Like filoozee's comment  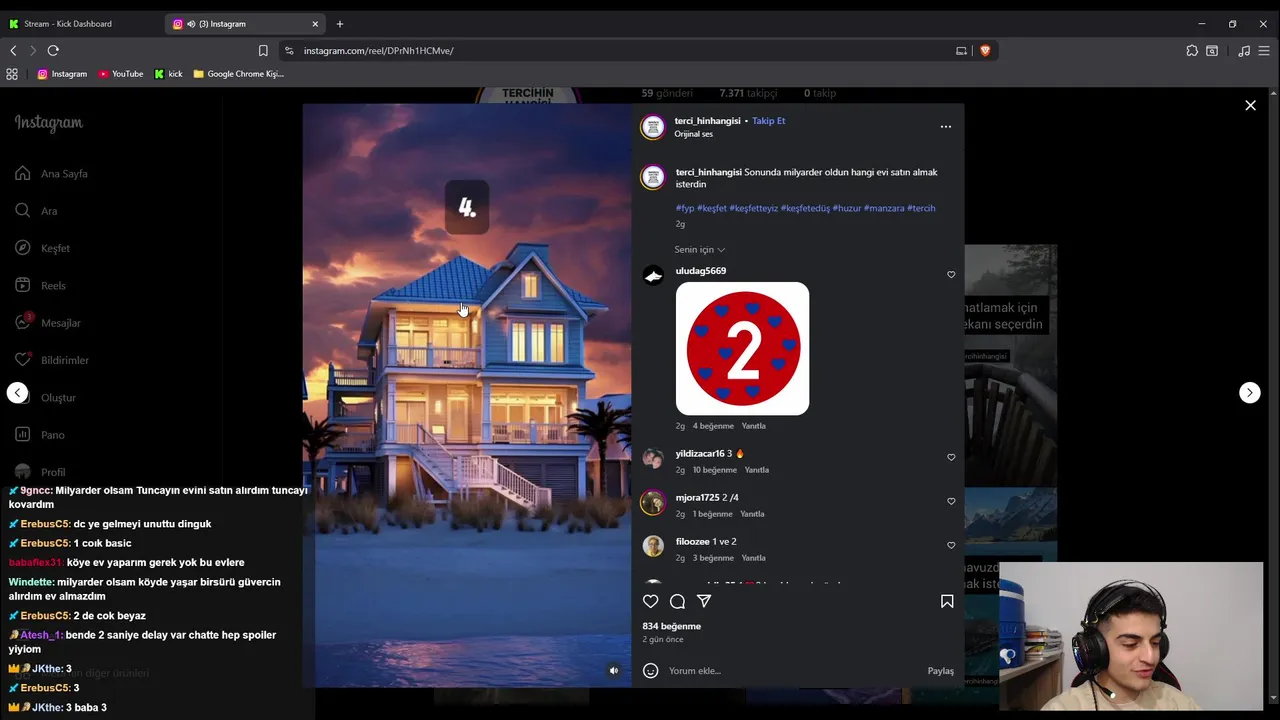point(951,545)
